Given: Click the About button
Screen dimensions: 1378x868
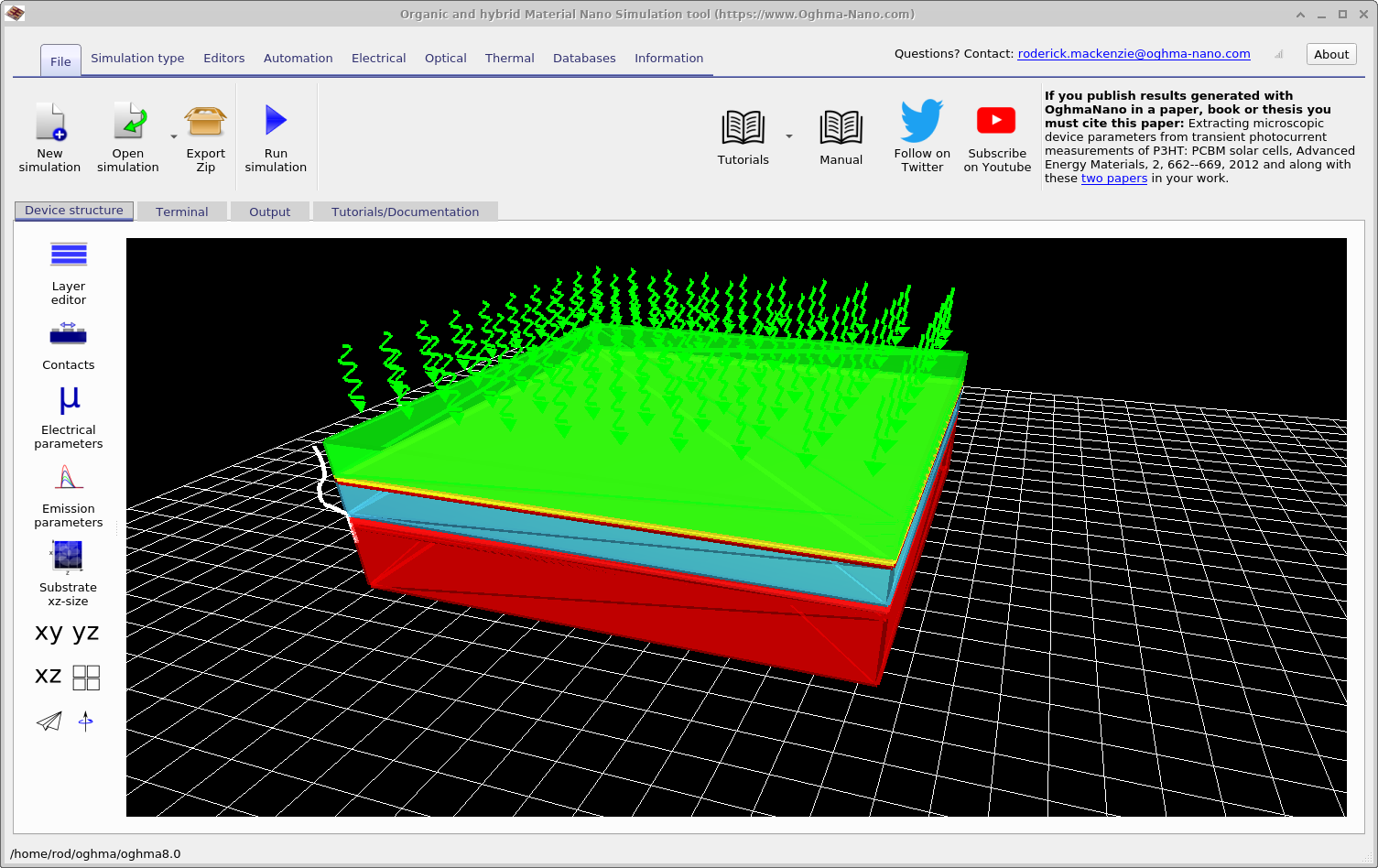Looking at the screenshot, I should point(1330,55).
